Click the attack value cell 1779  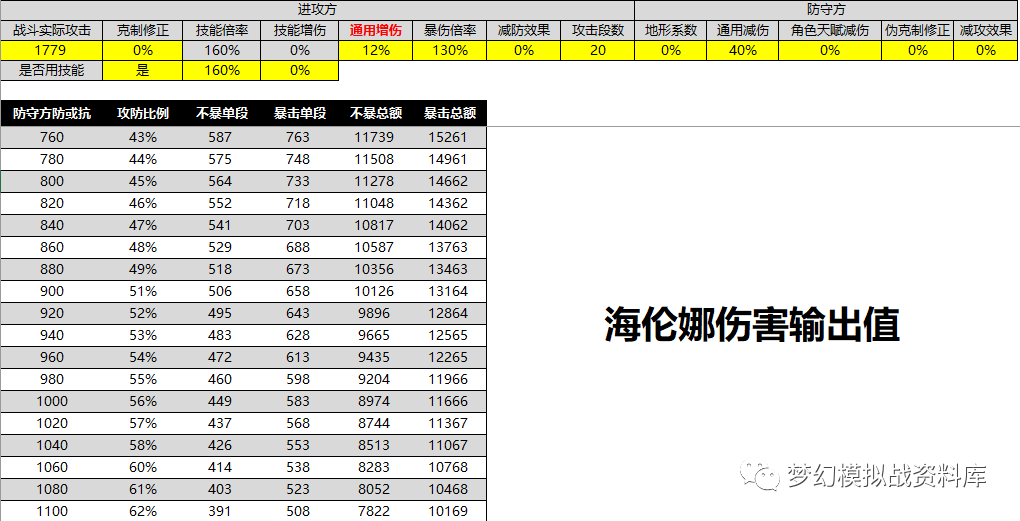(52, 51)
